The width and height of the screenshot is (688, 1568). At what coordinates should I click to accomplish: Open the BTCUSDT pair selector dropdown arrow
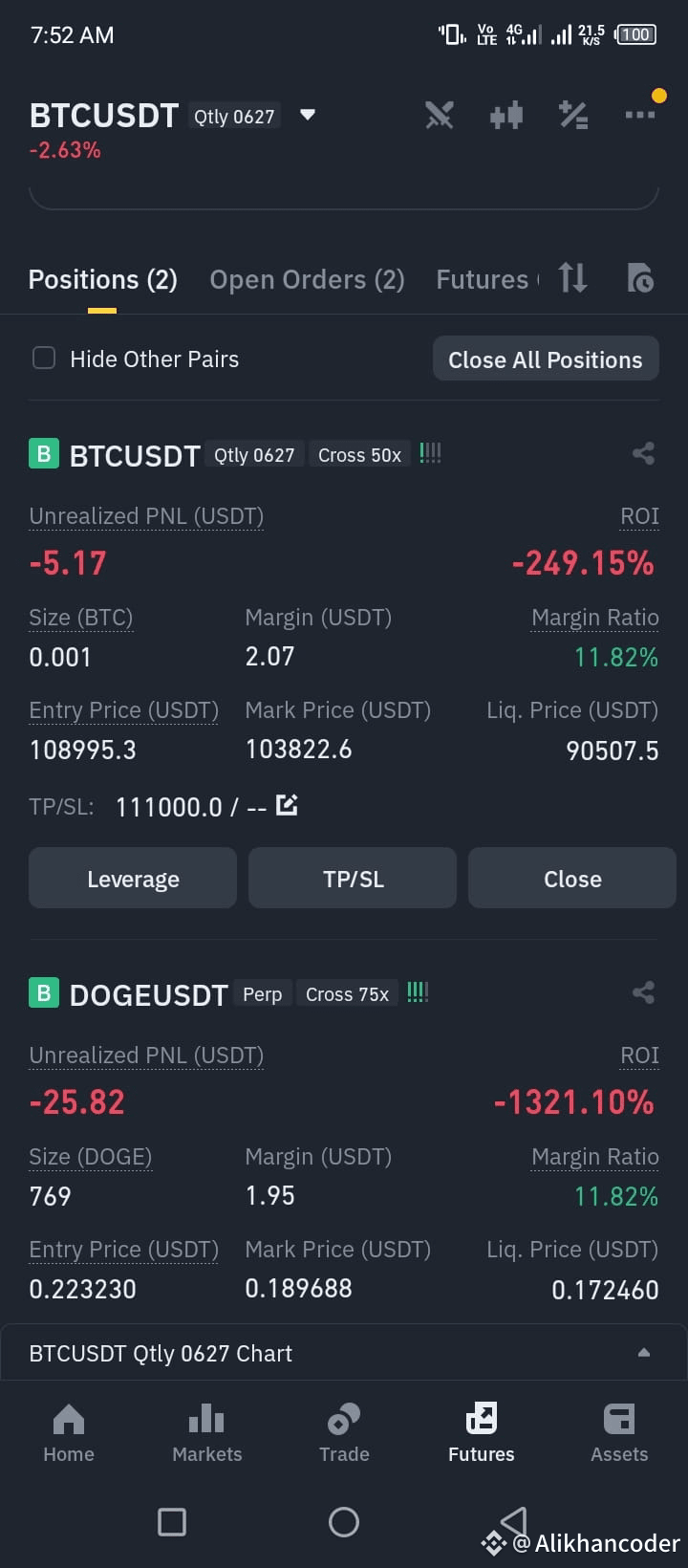click(308, 115)
